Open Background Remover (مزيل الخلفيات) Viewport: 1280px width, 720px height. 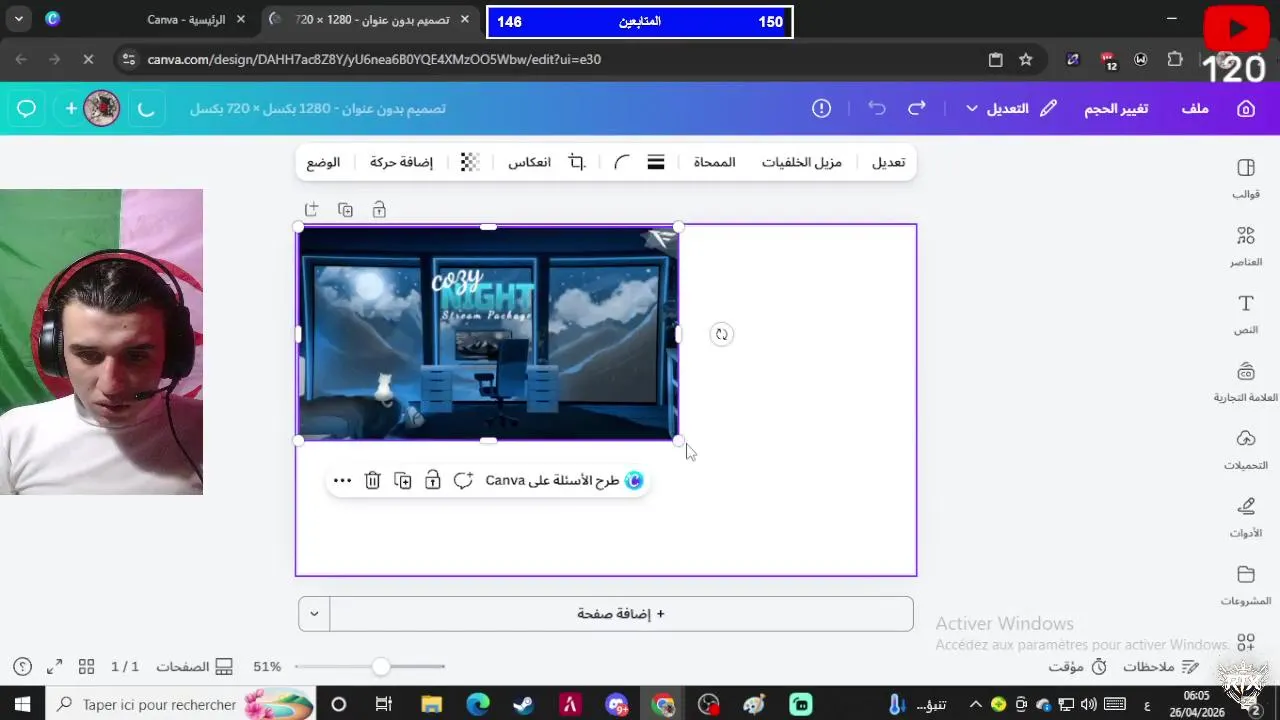[x=802, y=162]
